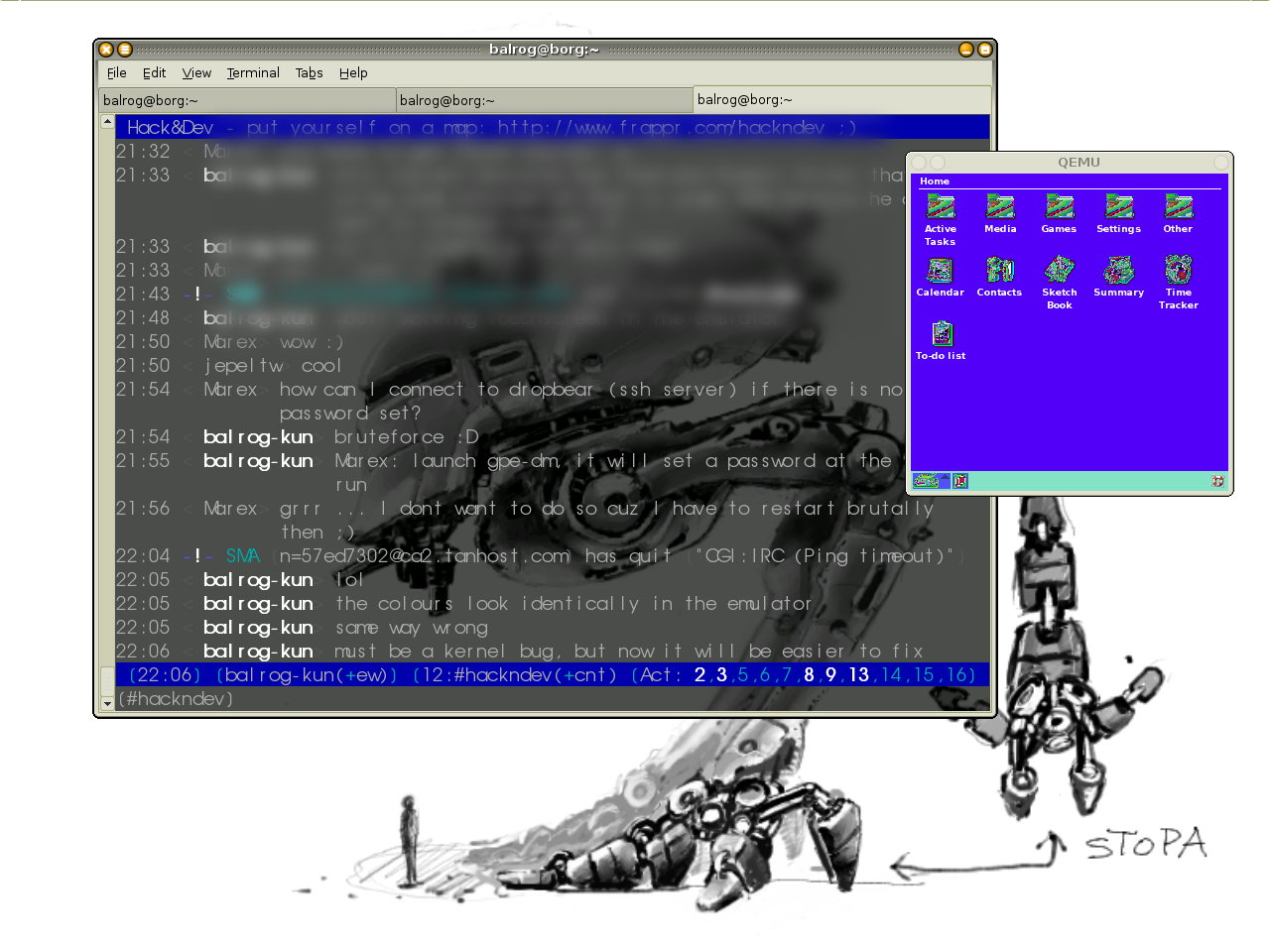Click the lifebuoy tray icon in QEMU taskbar

[1217, 481]
